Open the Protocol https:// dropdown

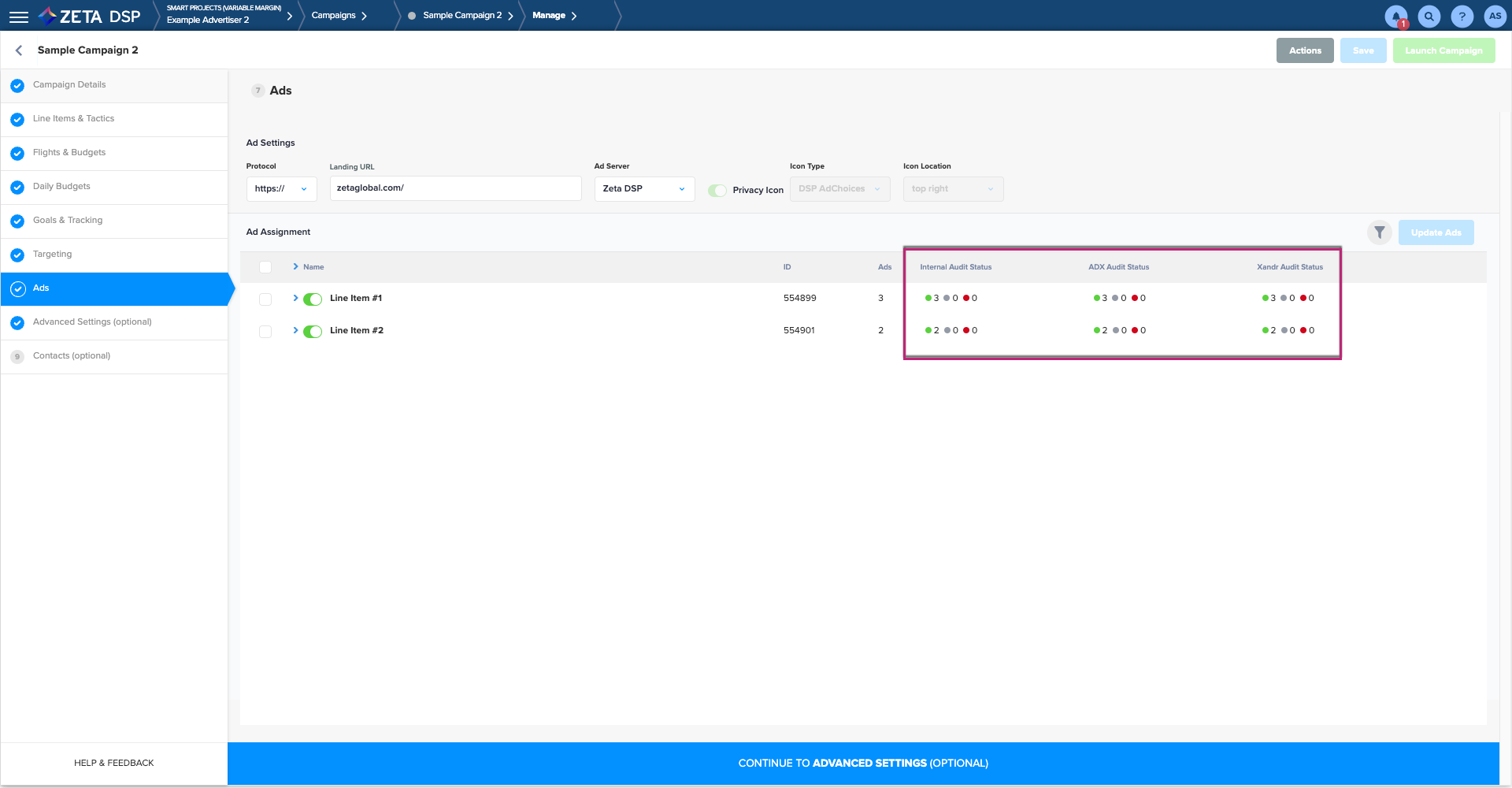coord(281,189)
